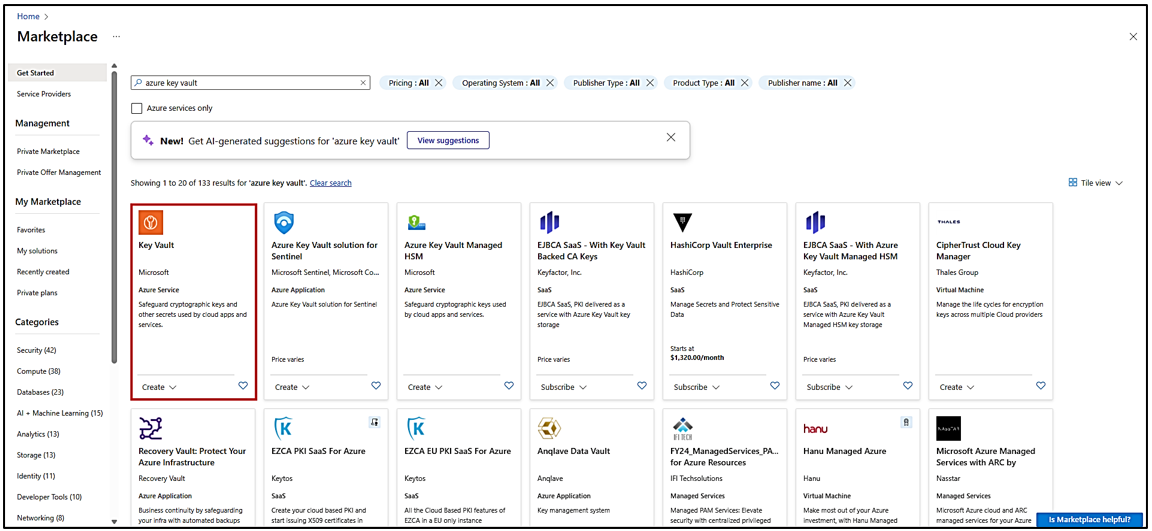Favorite Key Vault with the heart icon
This screenshot has width=1152, height=531.
(x=243, y=386)
